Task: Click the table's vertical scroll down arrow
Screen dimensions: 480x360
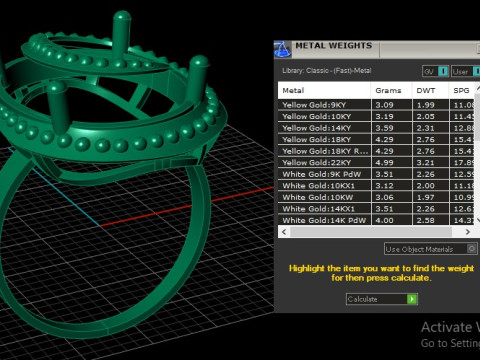Action: [x=477, y=220]
